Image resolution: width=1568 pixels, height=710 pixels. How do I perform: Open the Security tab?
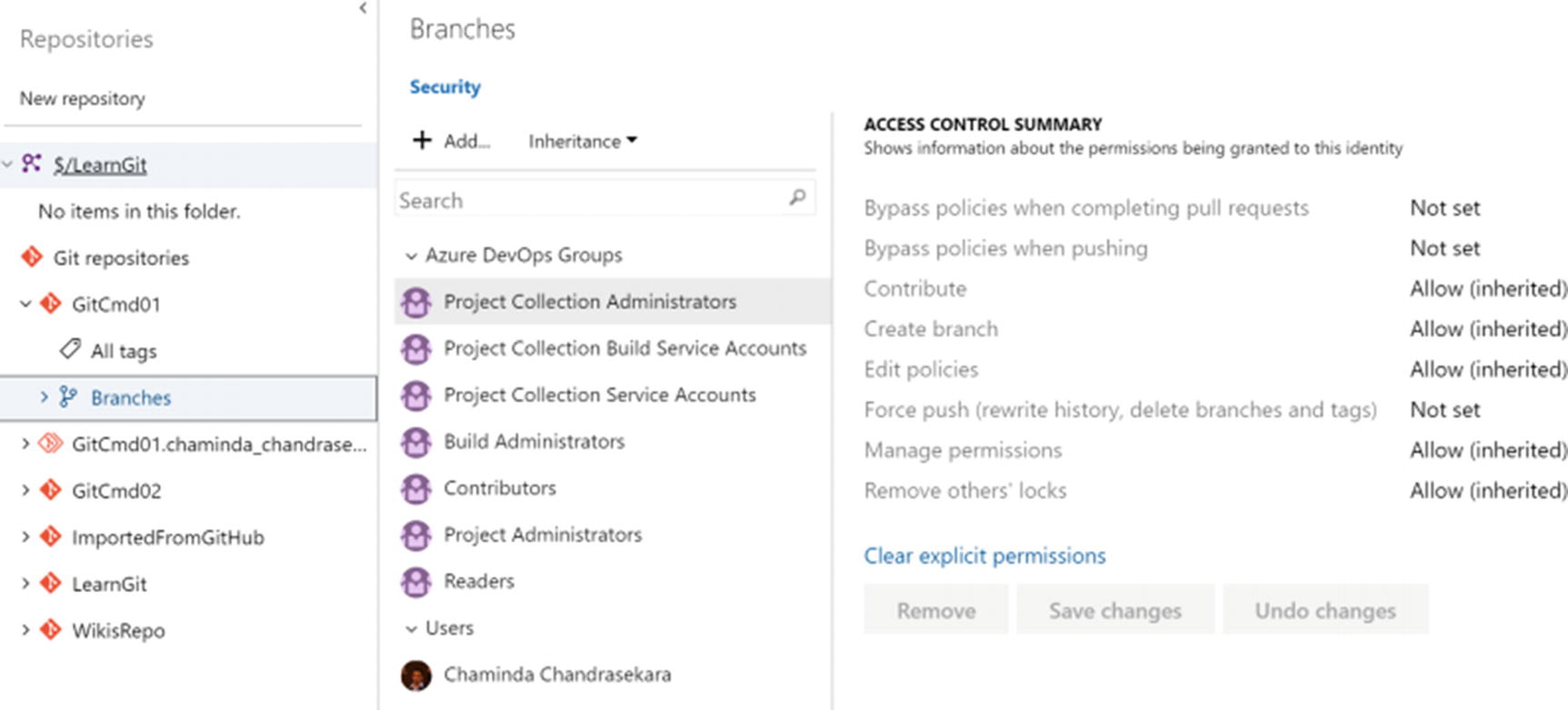444,87
